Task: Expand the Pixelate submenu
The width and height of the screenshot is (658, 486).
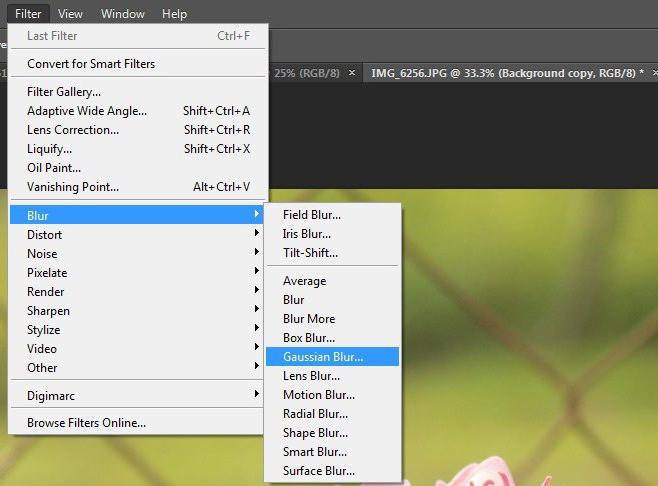Action: pyautogui.click(x=137, y=273)
